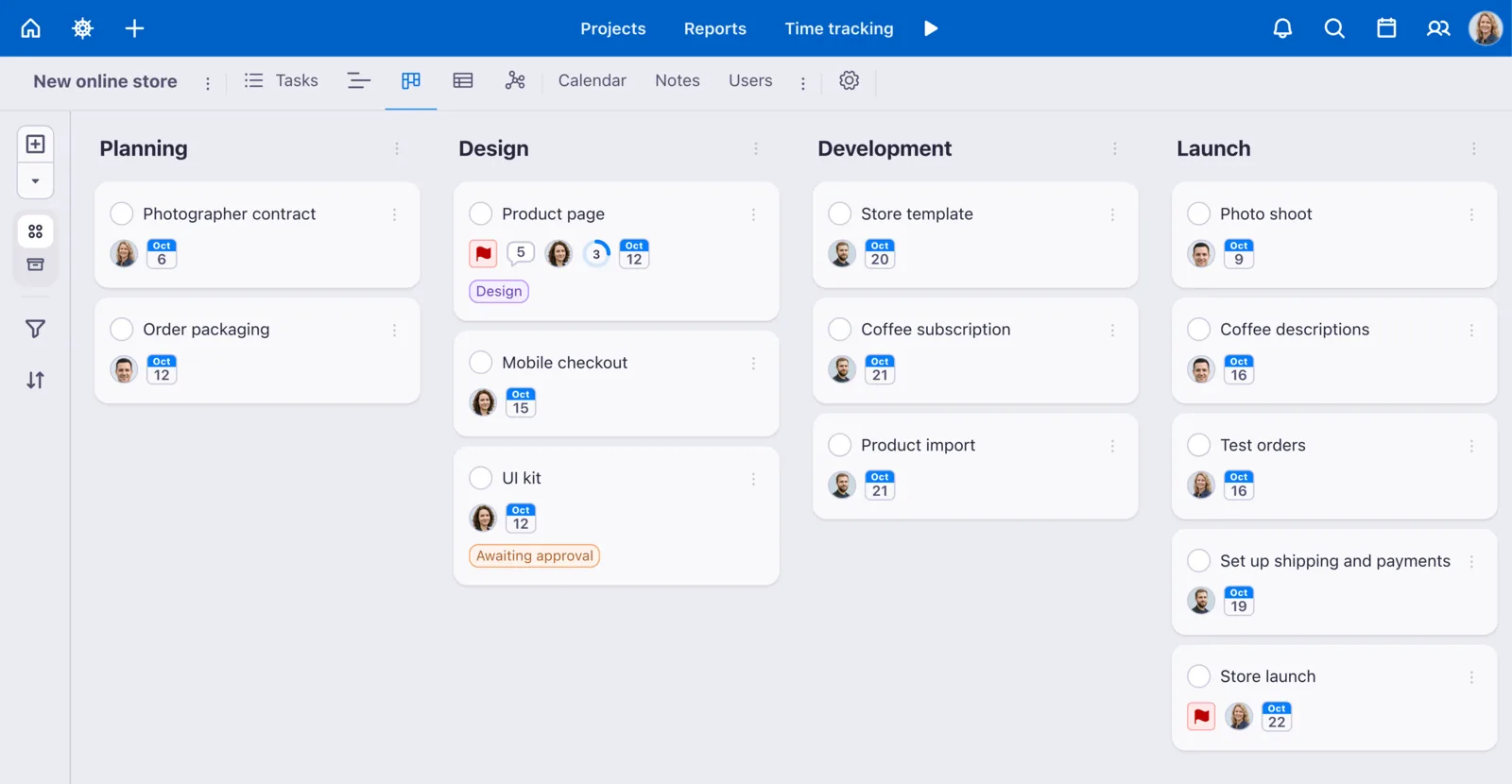The height and width of the screenshot is (784, 1512).
Task: Tick the Store template task circle
Action: (840, 213)
